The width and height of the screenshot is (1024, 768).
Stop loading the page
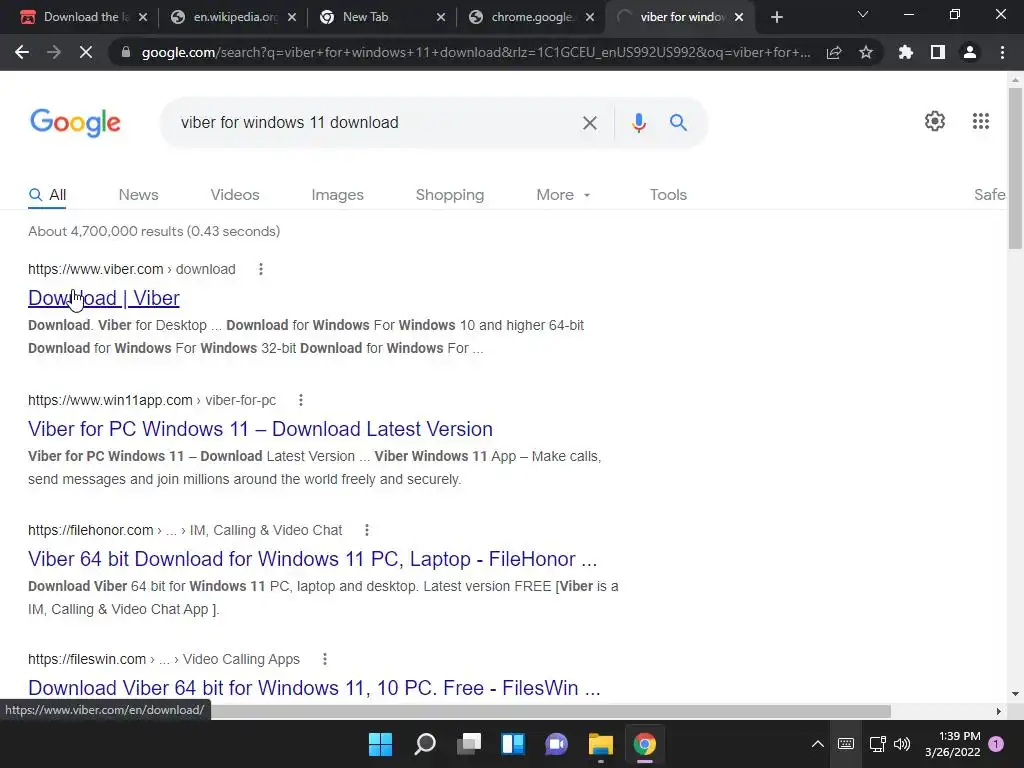pyautogui.click(x=86, y=52)
